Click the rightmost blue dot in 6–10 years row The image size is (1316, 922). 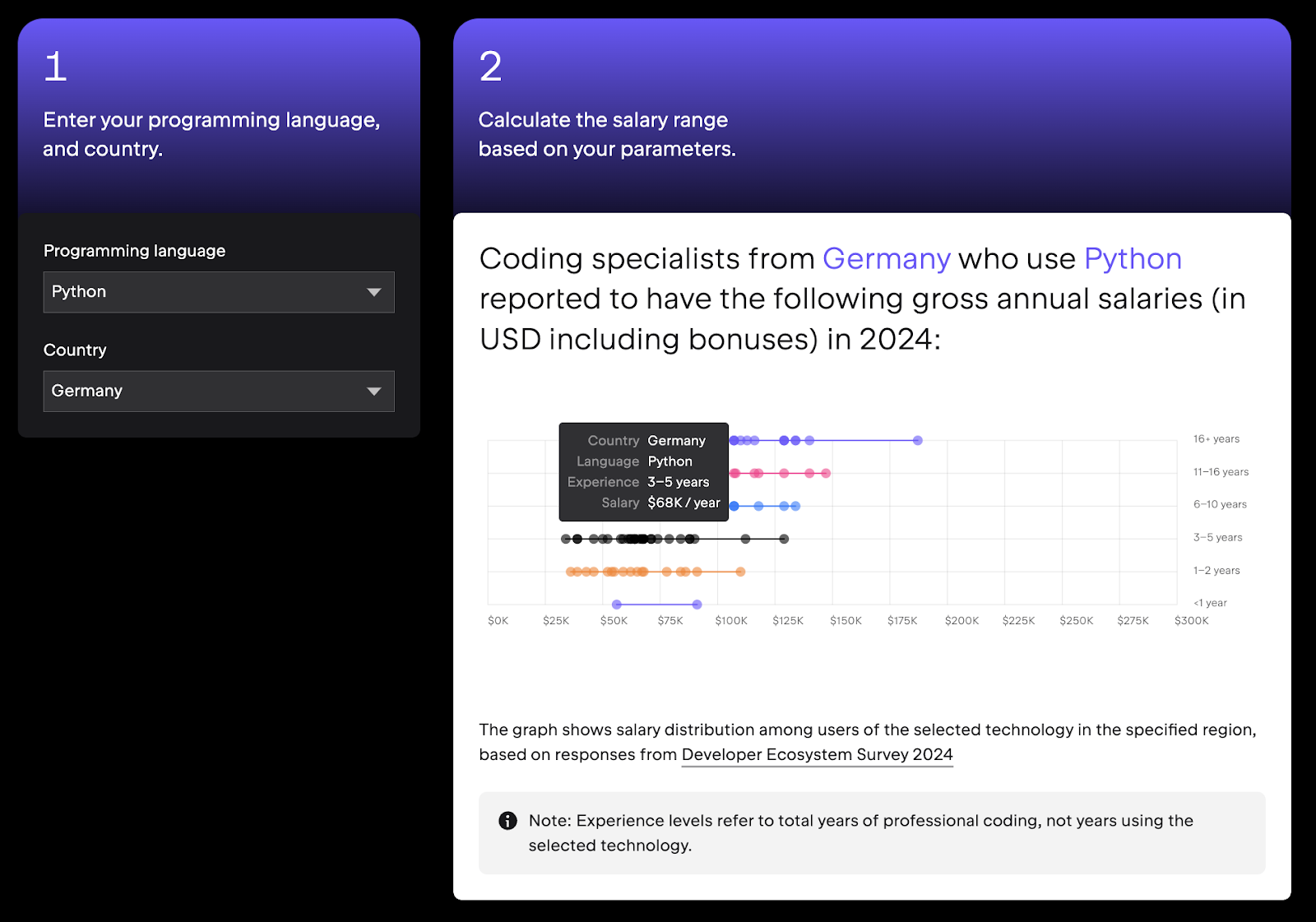[795, 506]
